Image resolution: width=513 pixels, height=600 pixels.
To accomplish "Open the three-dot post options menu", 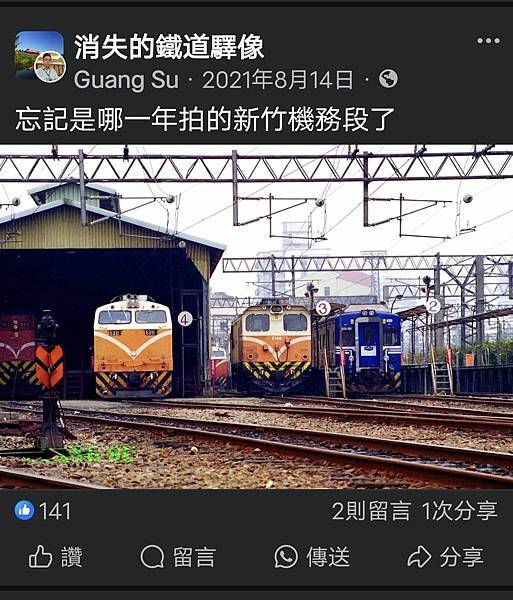I will click(x=488, y=41).
